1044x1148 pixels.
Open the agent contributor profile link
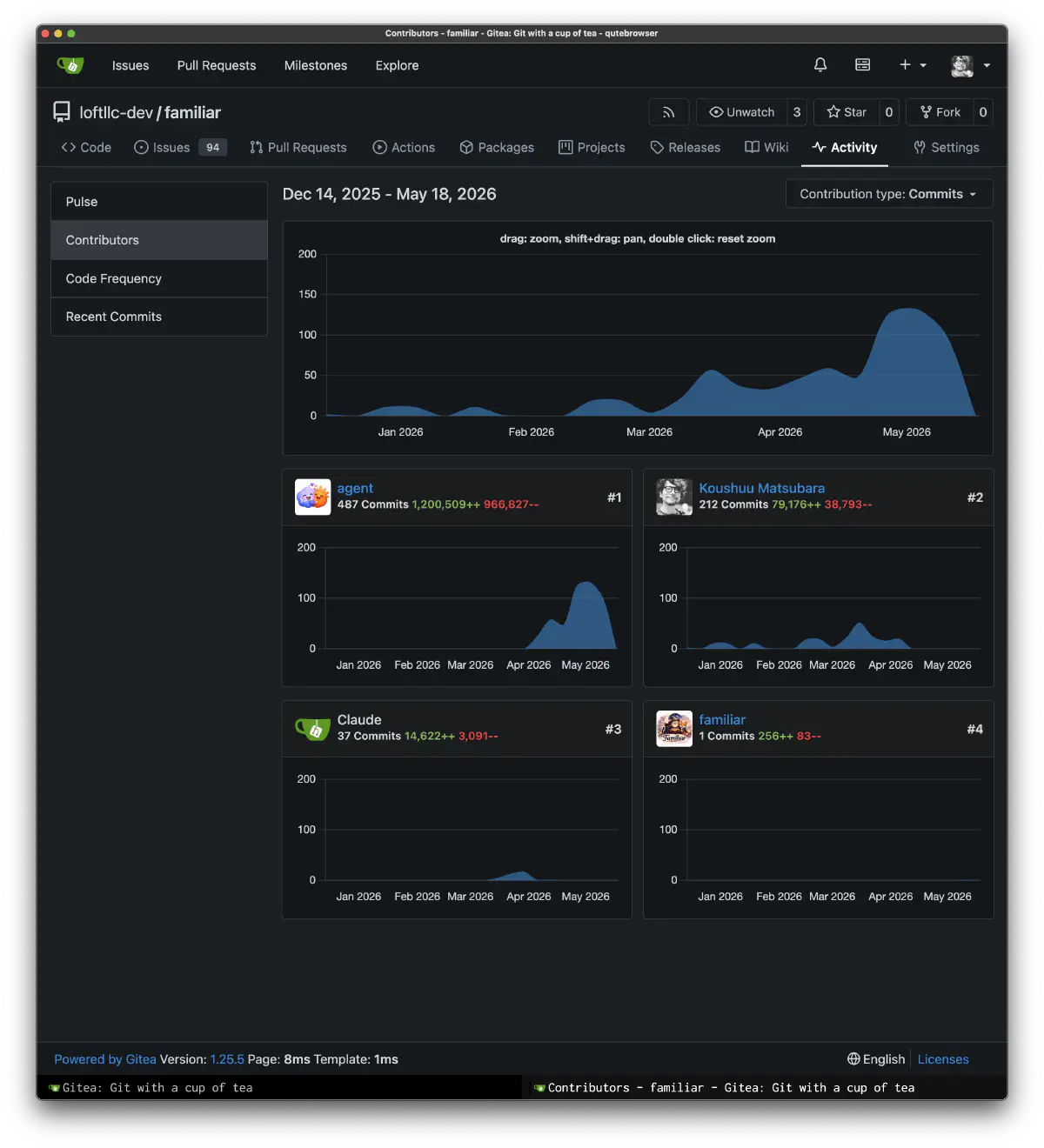coord(355,489)
